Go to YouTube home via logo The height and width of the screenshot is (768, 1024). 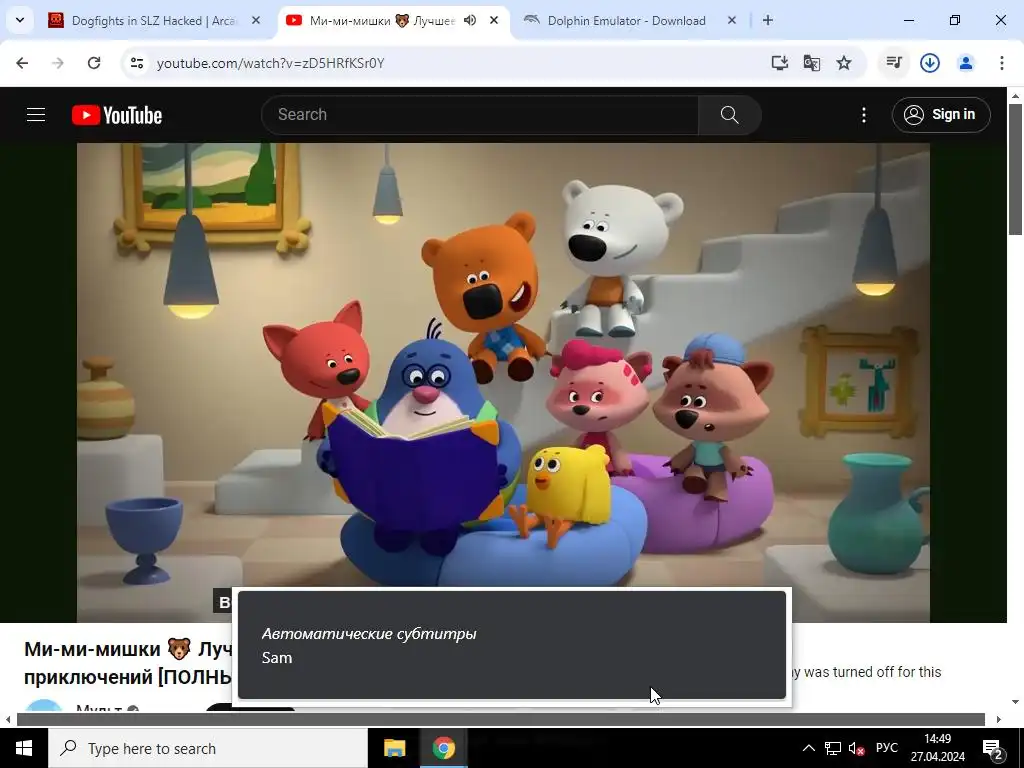tap(117, 115)
